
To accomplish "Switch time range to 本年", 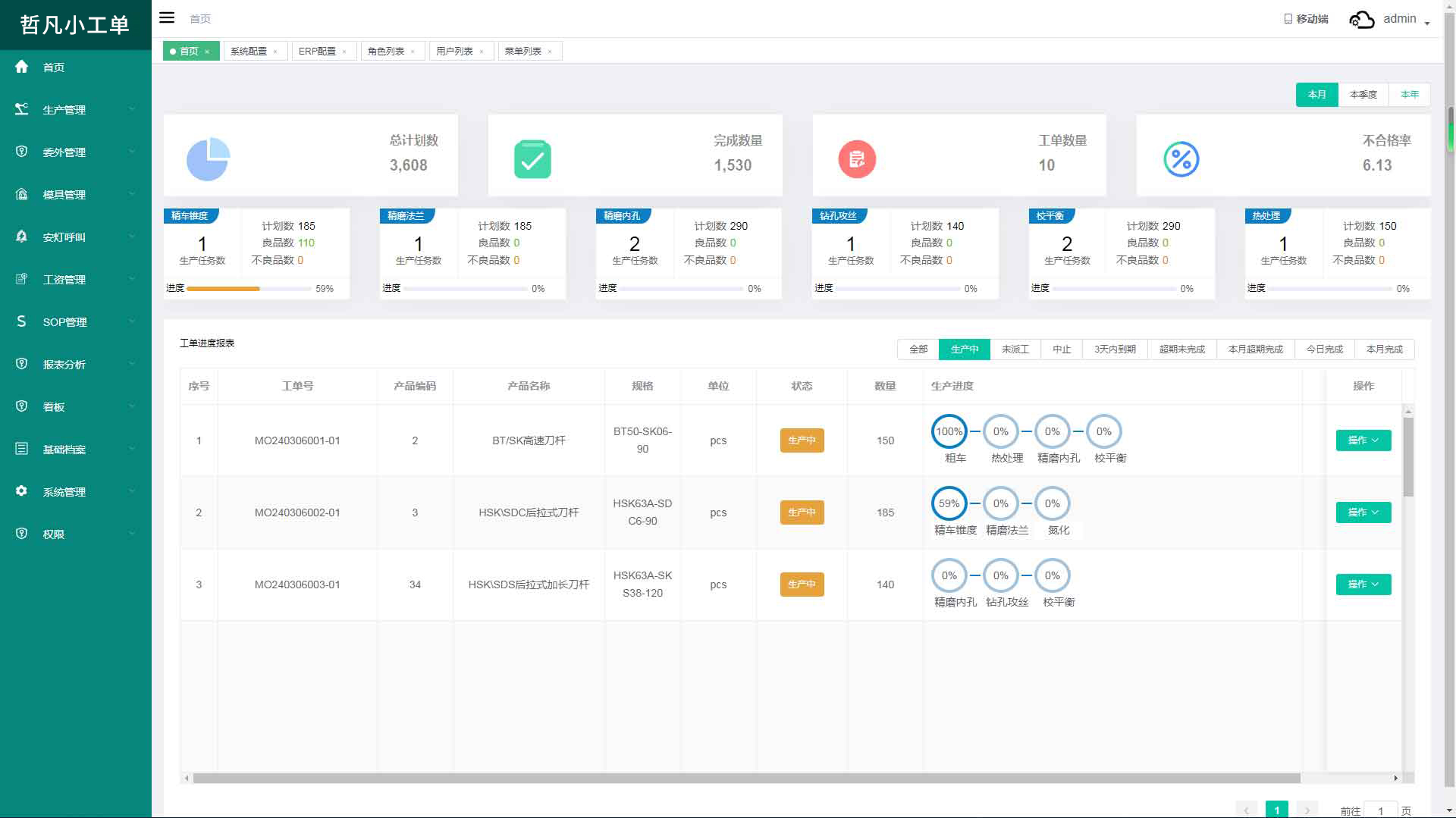I will (1409, 95).
